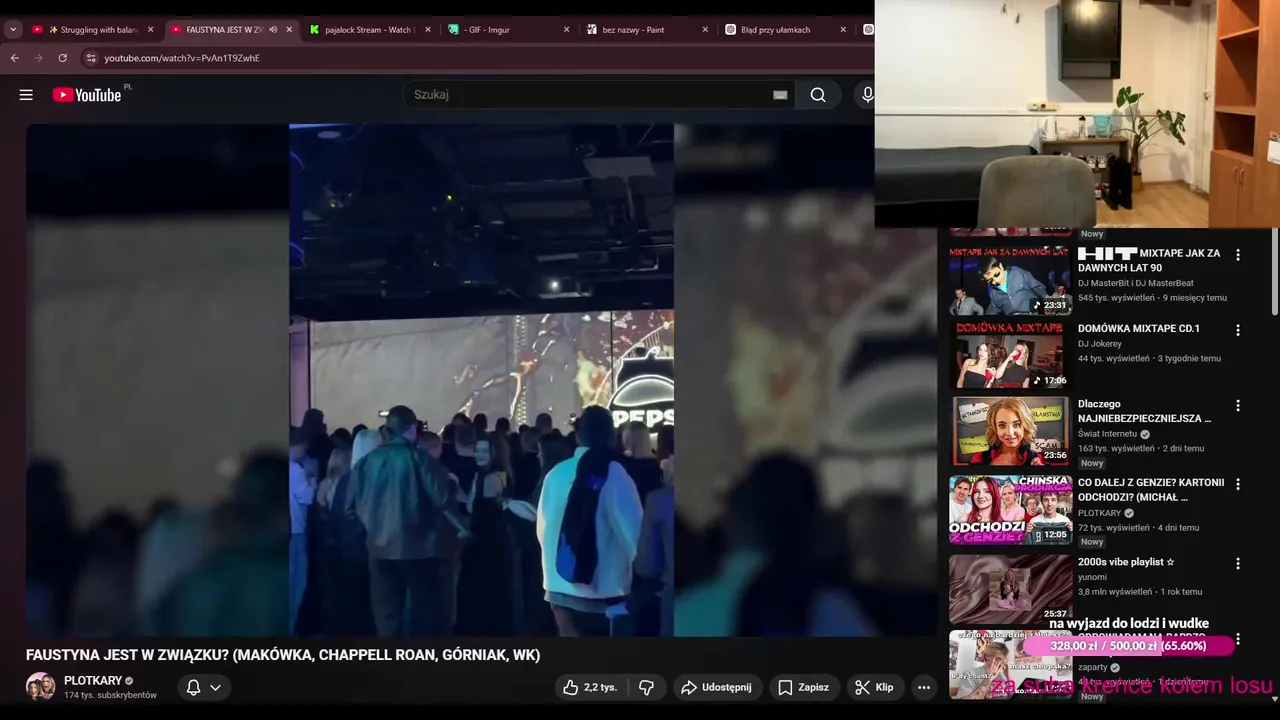Open options menu for MIXTAPE JAK ZA DAWNYCH
1280x720 pixels.
pyautogui.click(x=1238, y=255)
